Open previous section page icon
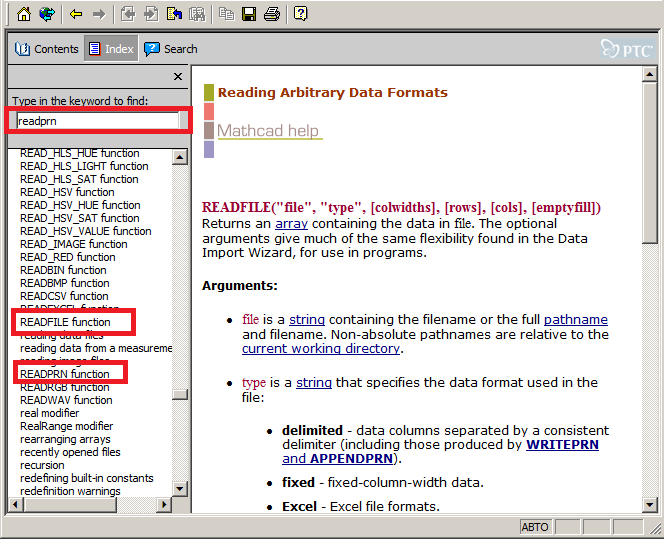The height and width of the screenshot is (539, 664). pos(128,14)
